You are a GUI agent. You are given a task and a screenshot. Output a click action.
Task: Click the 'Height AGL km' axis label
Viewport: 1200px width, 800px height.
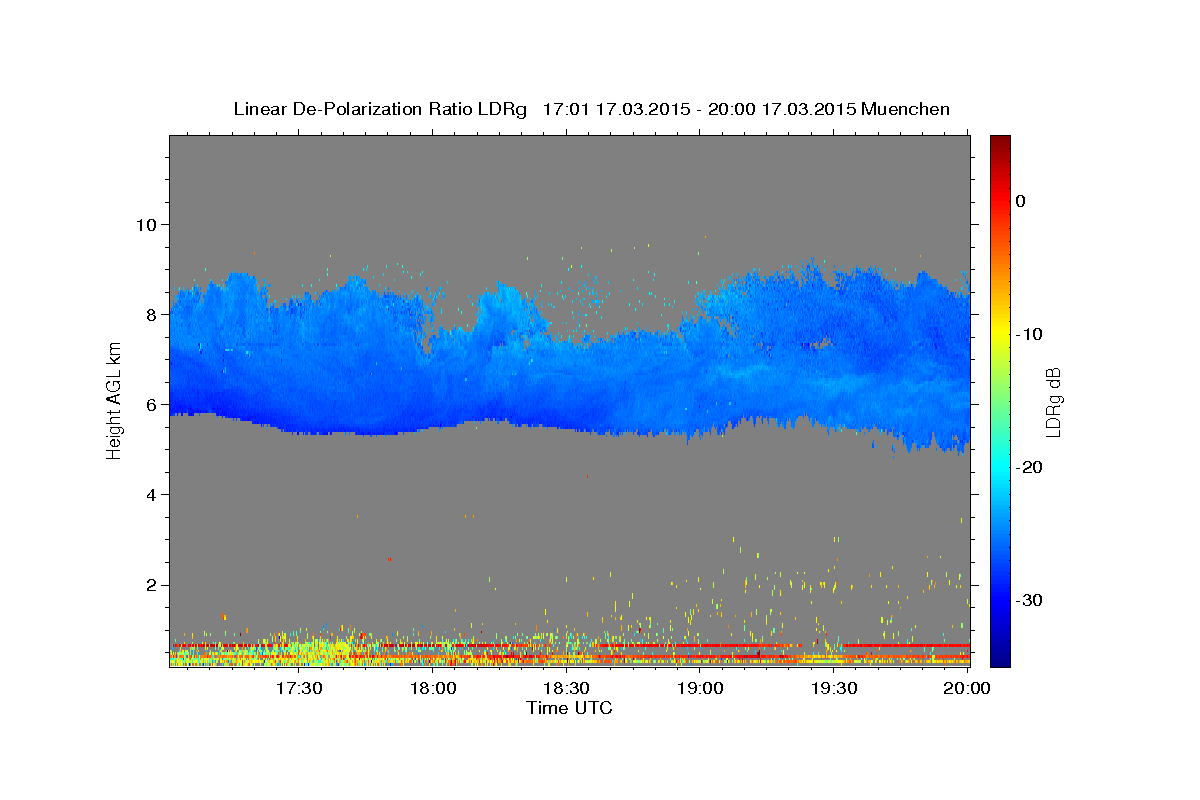tap(115, 400)
